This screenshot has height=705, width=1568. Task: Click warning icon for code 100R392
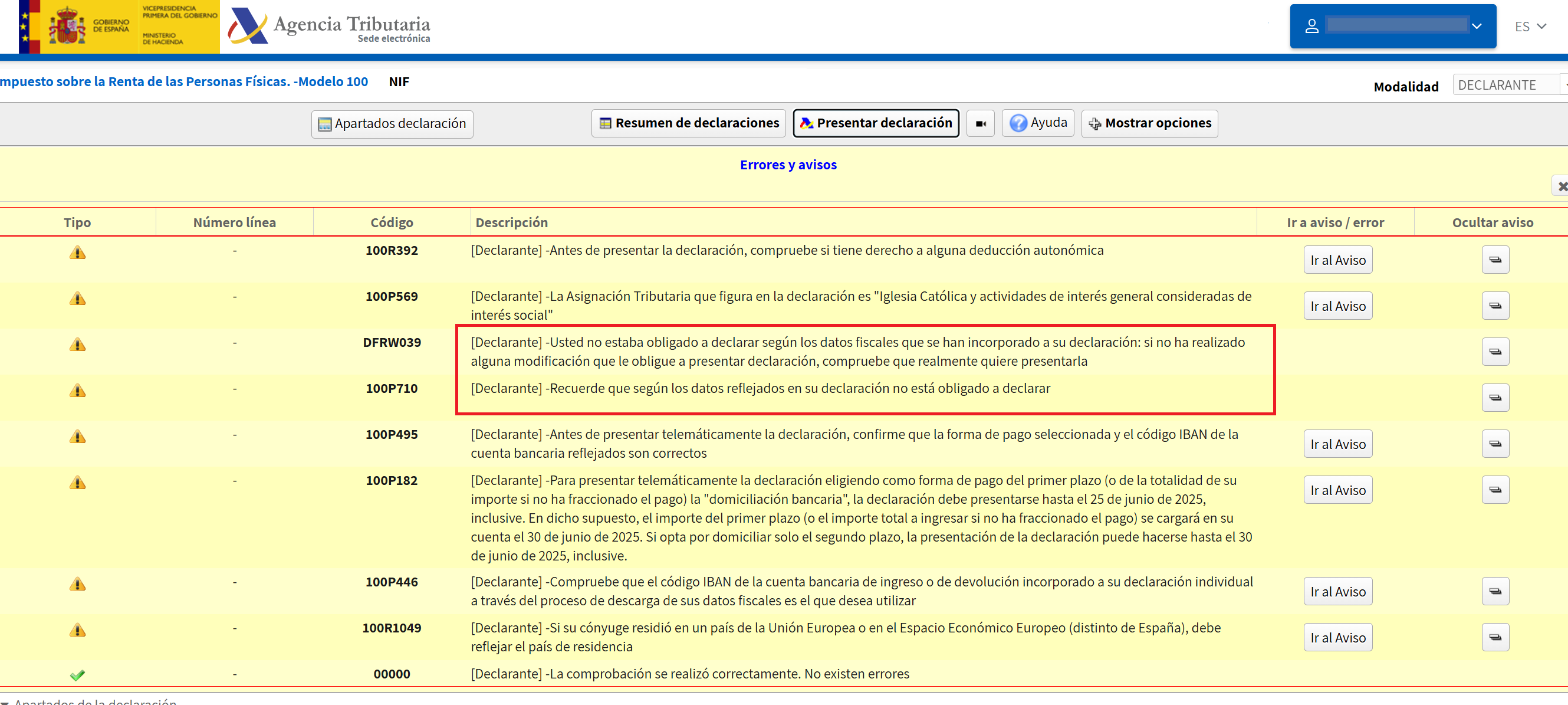77,252
